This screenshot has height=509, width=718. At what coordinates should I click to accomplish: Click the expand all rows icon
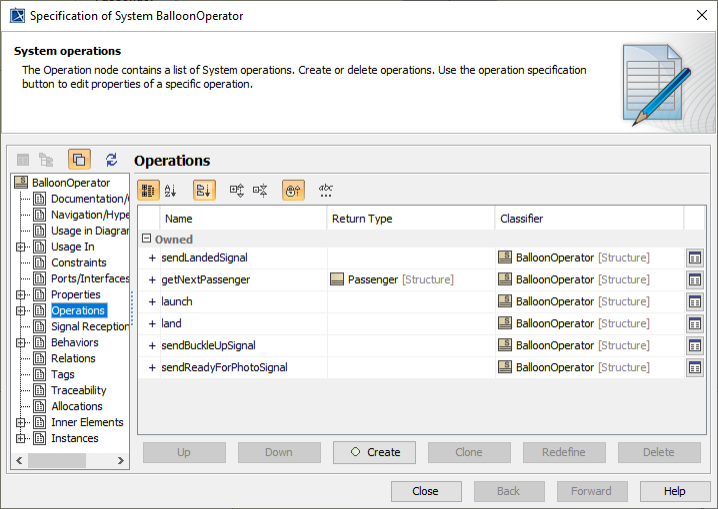point(237,190)
